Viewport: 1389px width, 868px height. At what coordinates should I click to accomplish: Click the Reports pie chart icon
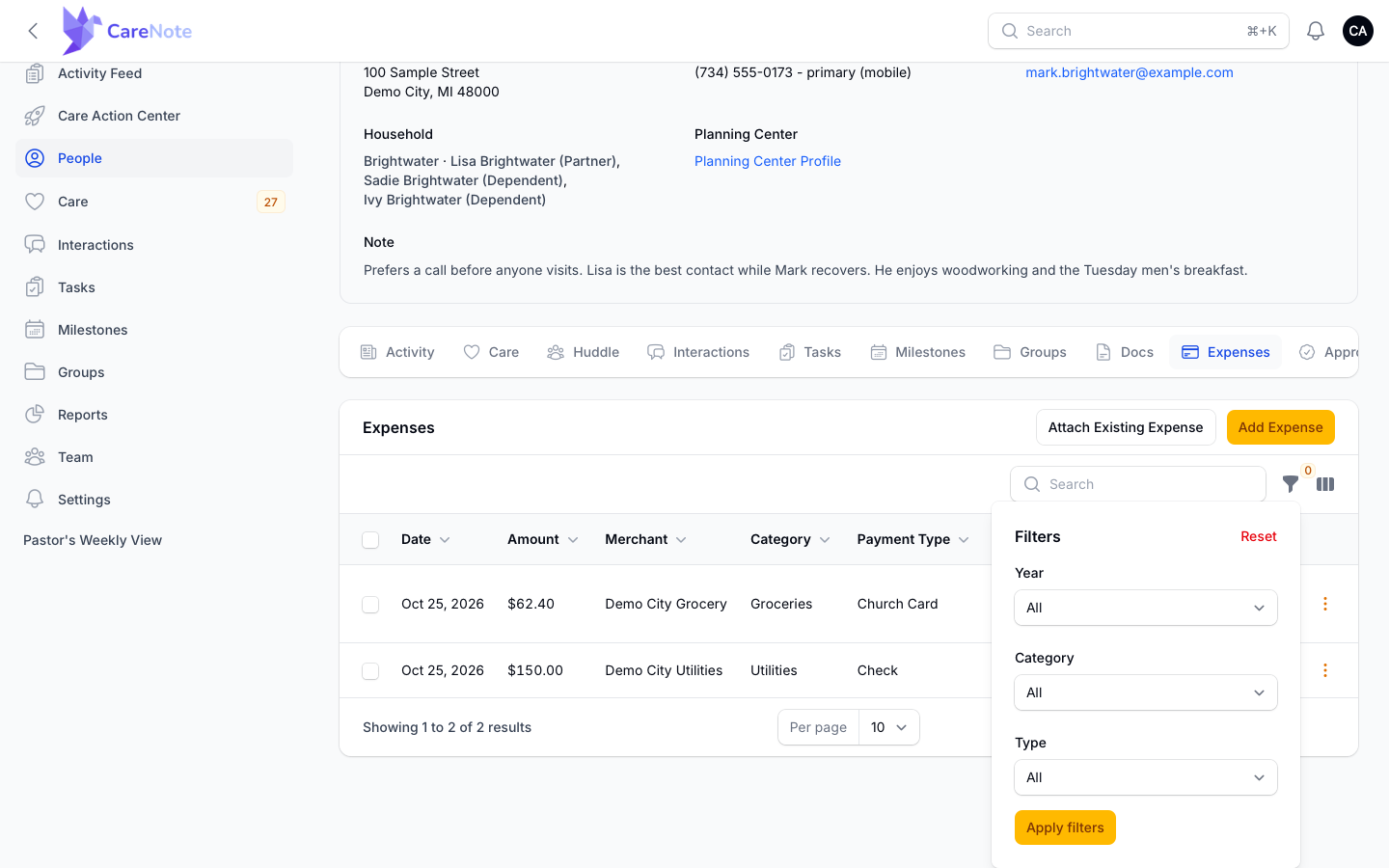(35, 415)
